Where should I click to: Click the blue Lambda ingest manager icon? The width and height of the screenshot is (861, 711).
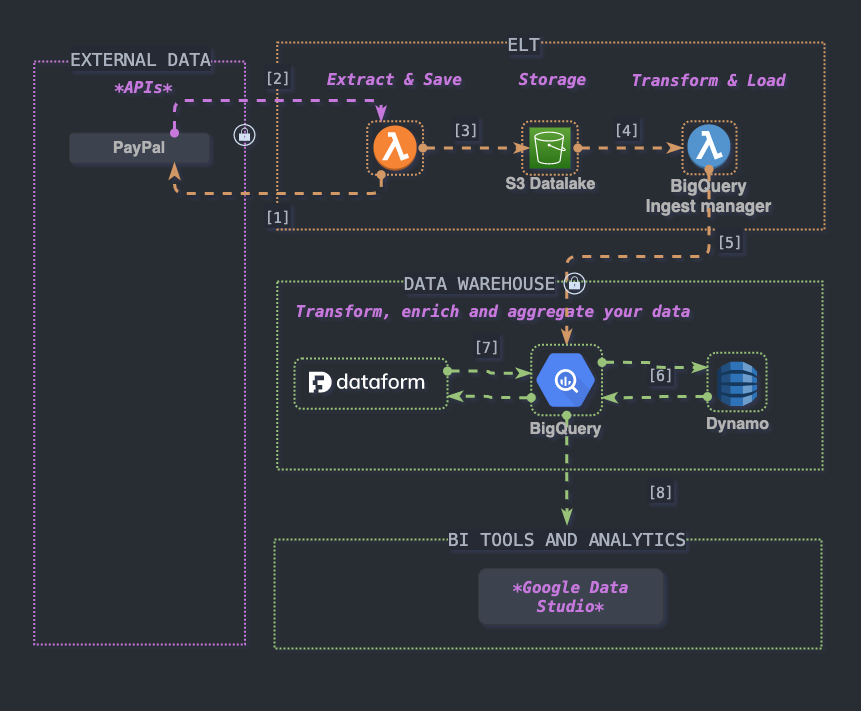point(709,147)
